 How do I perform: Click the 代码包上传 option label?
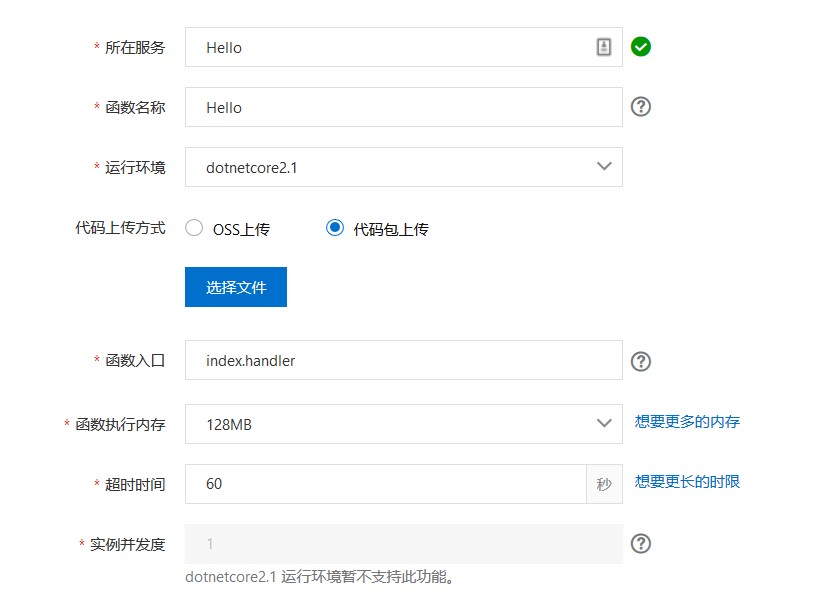pyautogui.click(x=391, y=229)
